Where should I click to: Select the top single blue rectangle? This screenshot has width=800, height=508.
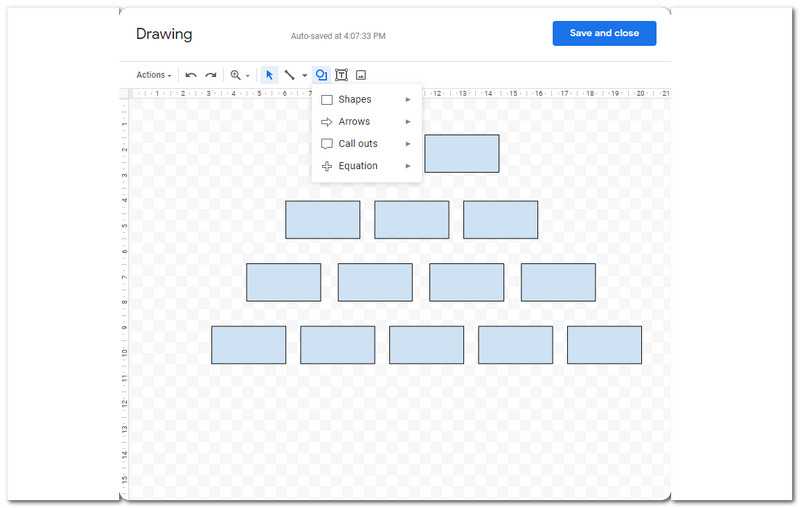[x=462, y=154]
